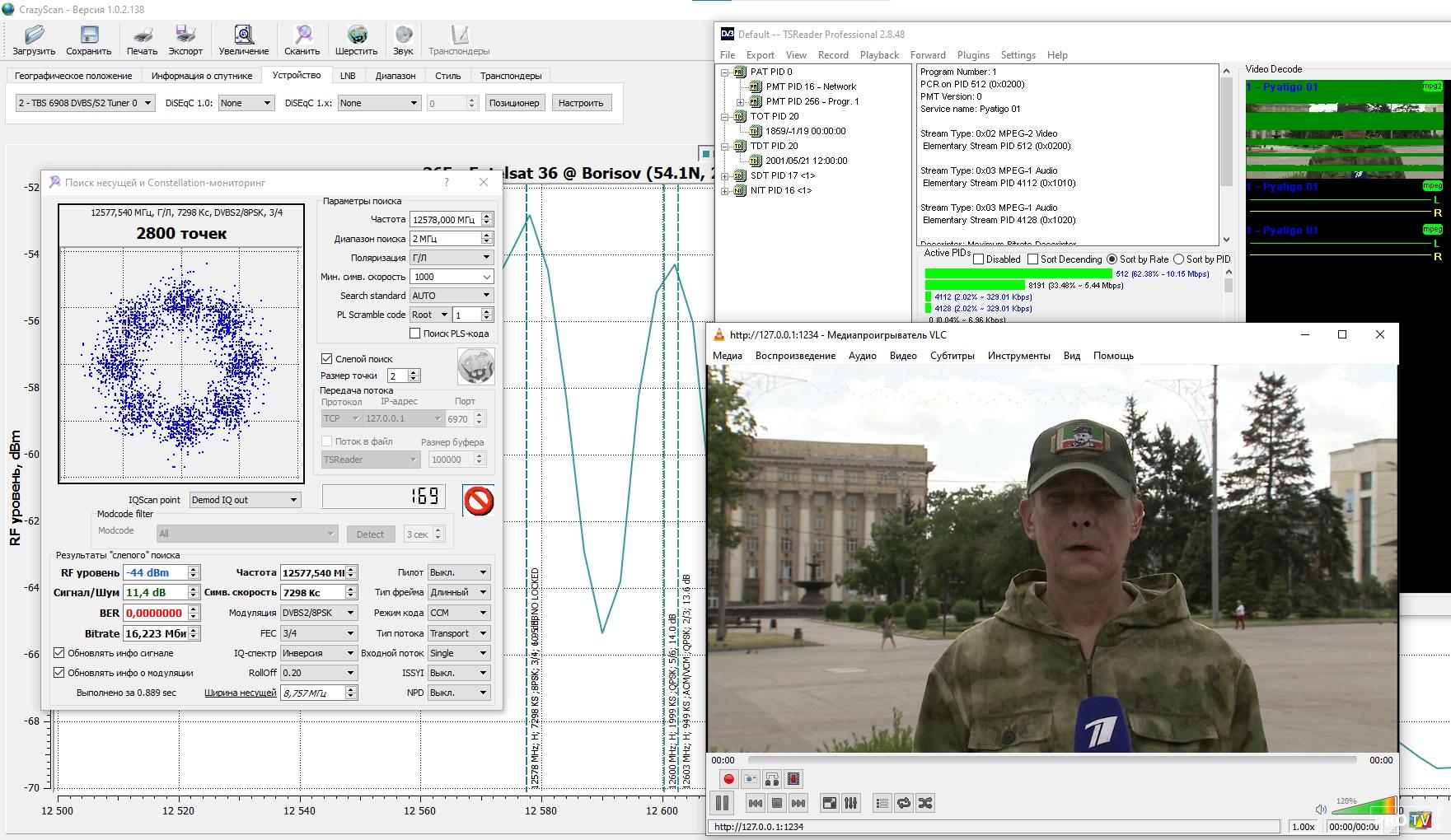Open the Search standard AUTO dropdown
The width and height of the screenshot is (1451, 840).
click(x=452, y=296)
